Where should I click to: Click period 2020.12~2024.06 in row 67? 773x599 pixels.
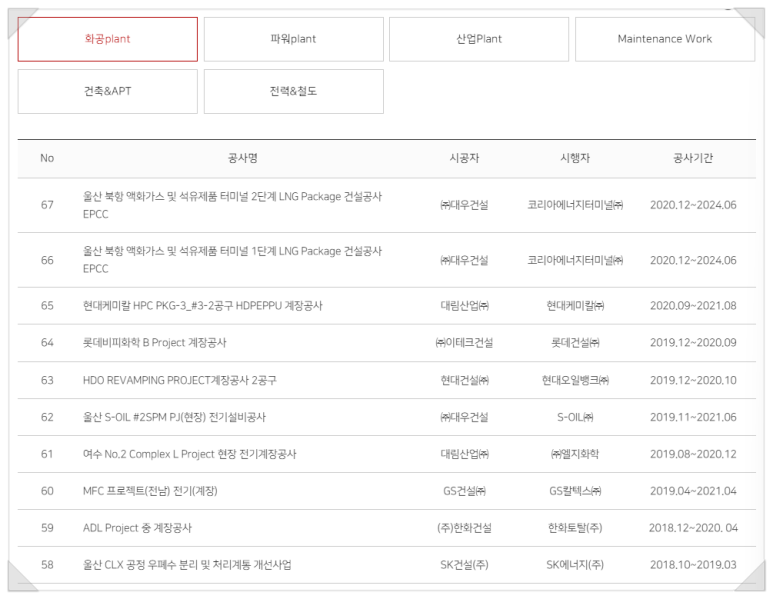(693, 205)
